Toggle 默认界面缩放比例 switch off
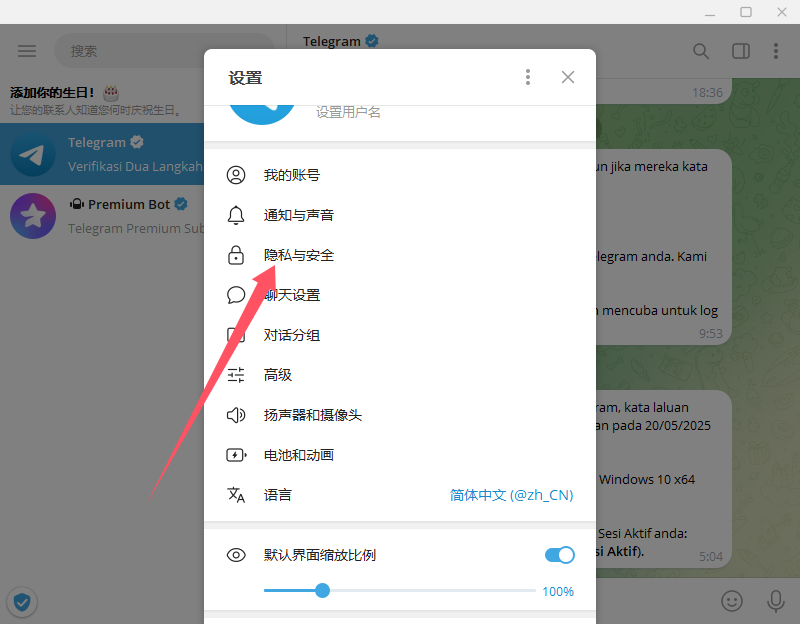This screenshot has width=800, height=624. click(x=560, y=555)
